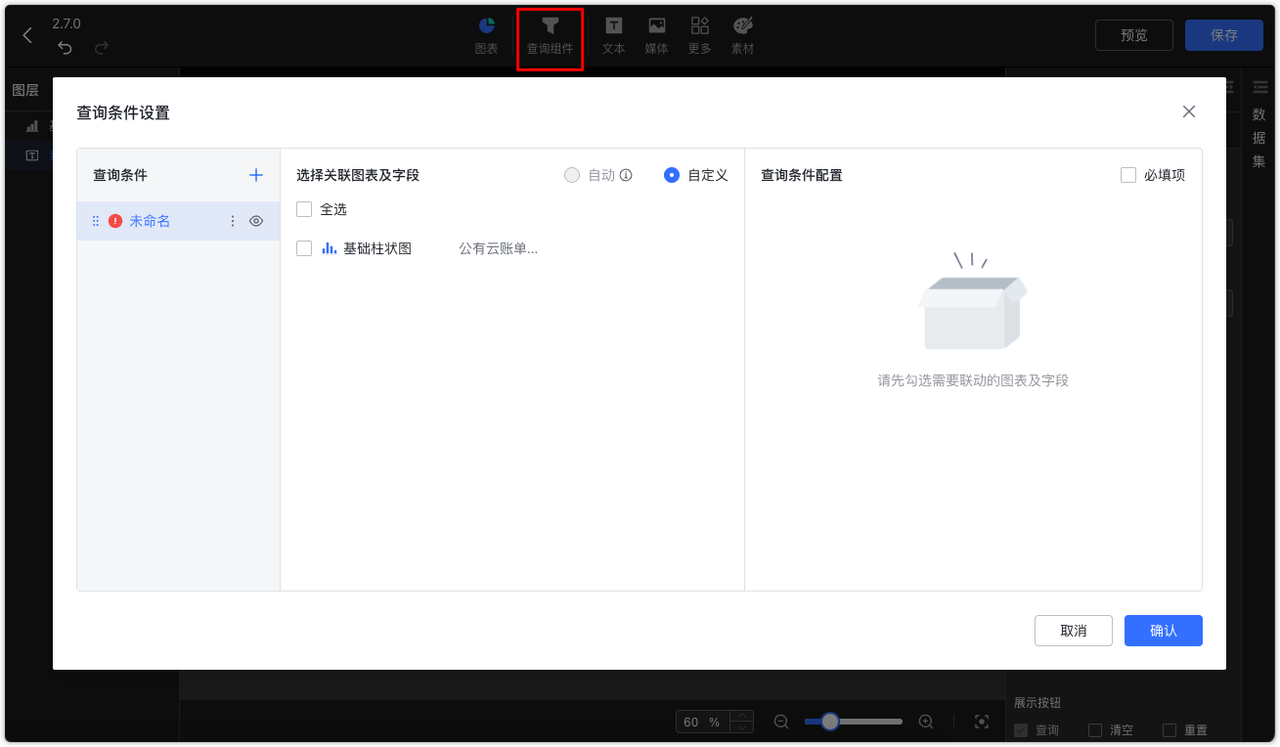This screenshot has width=1280, height=747.
Task: Check the 全选 select-all checkbox
Action: (x=303, y=209)
